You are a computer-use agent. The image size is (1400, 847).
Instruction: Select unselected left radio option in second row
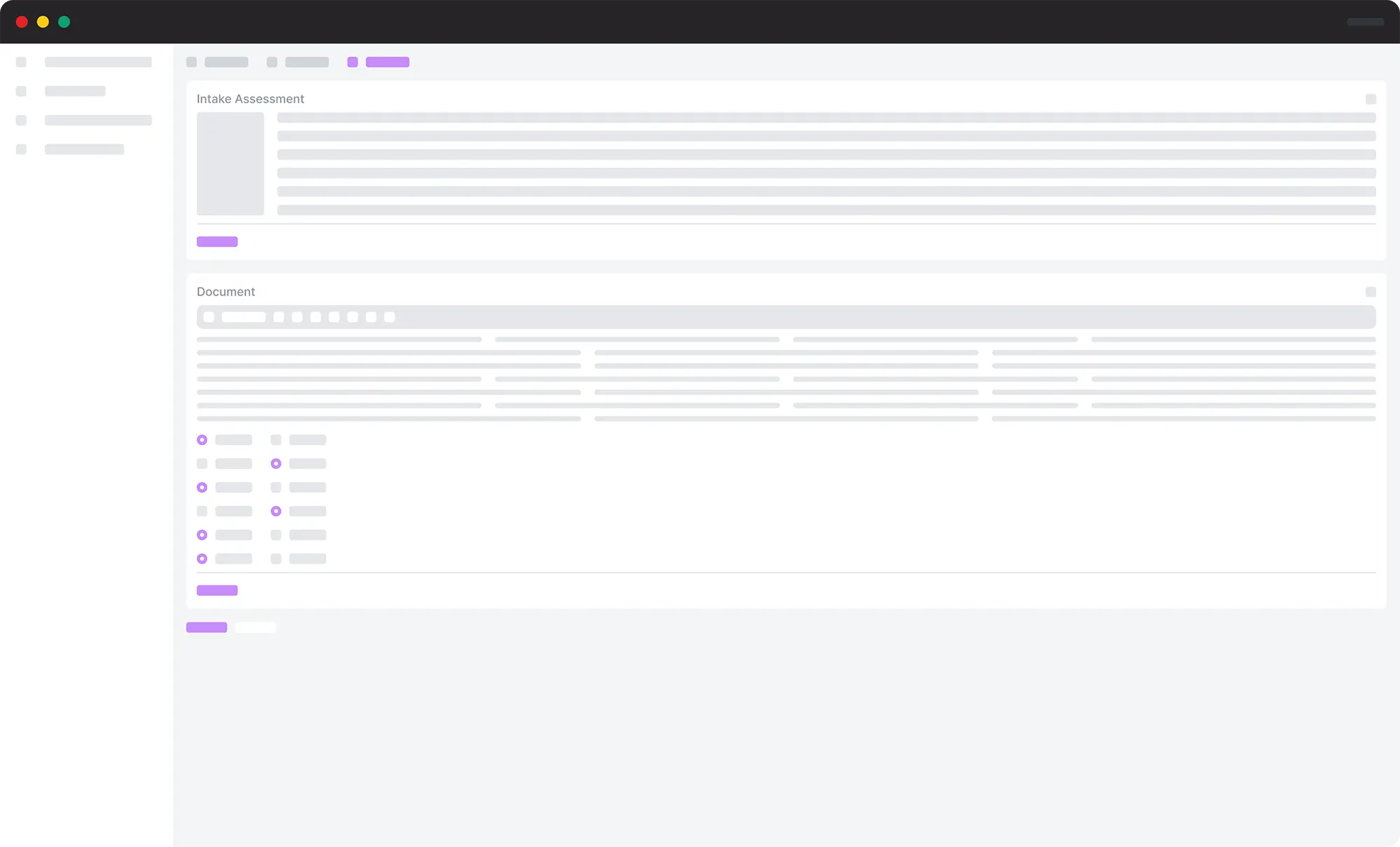click(x=202, y=464)
